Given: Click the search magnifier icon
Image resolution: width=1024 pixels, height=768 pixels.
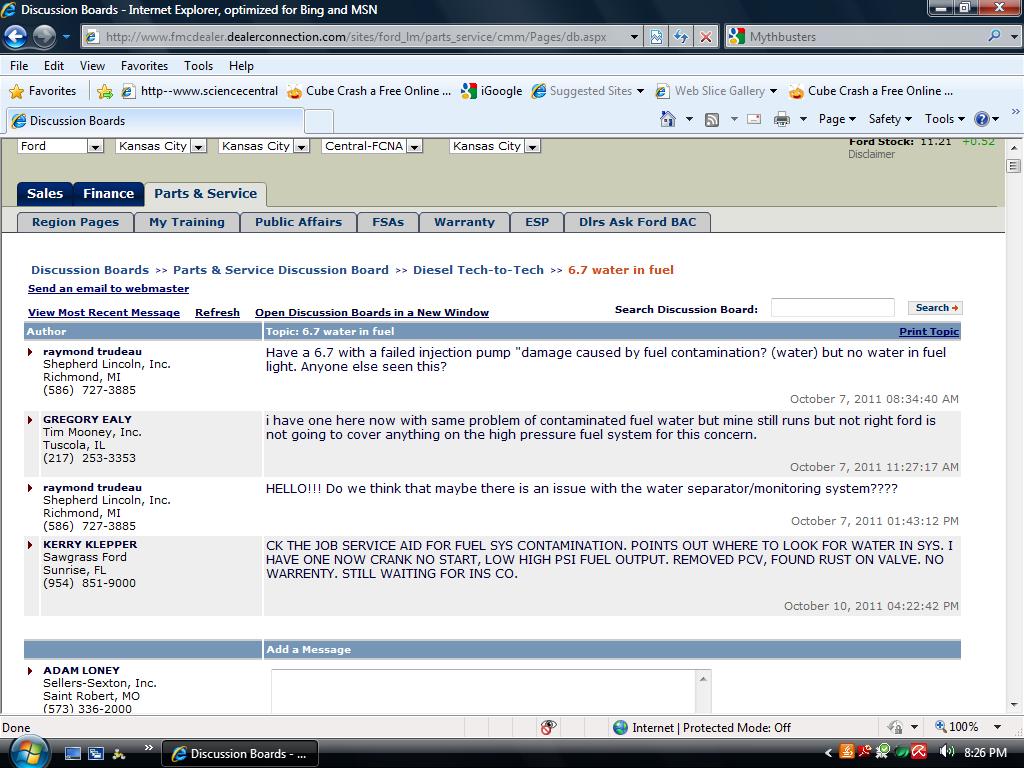Looking at the screenshot, I should click(x=994, y=36).
